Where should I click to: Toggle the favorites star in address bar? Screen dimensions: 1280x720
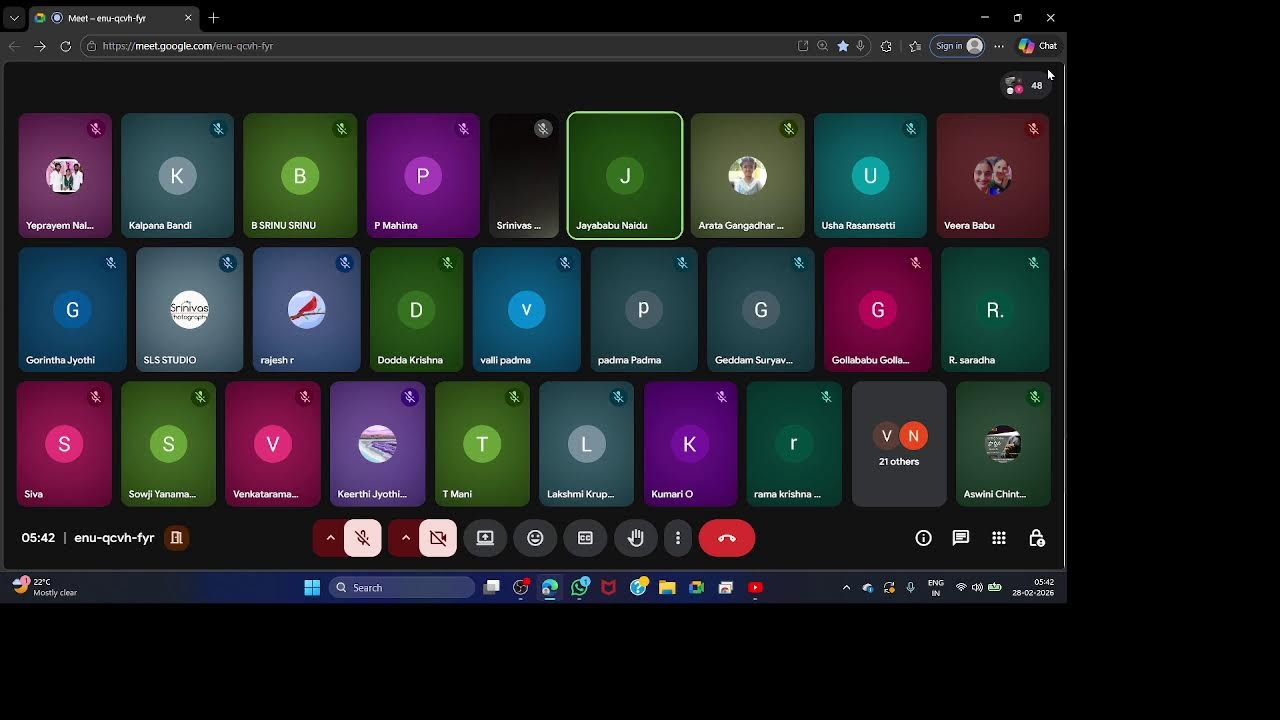click(x=843, y=46)
